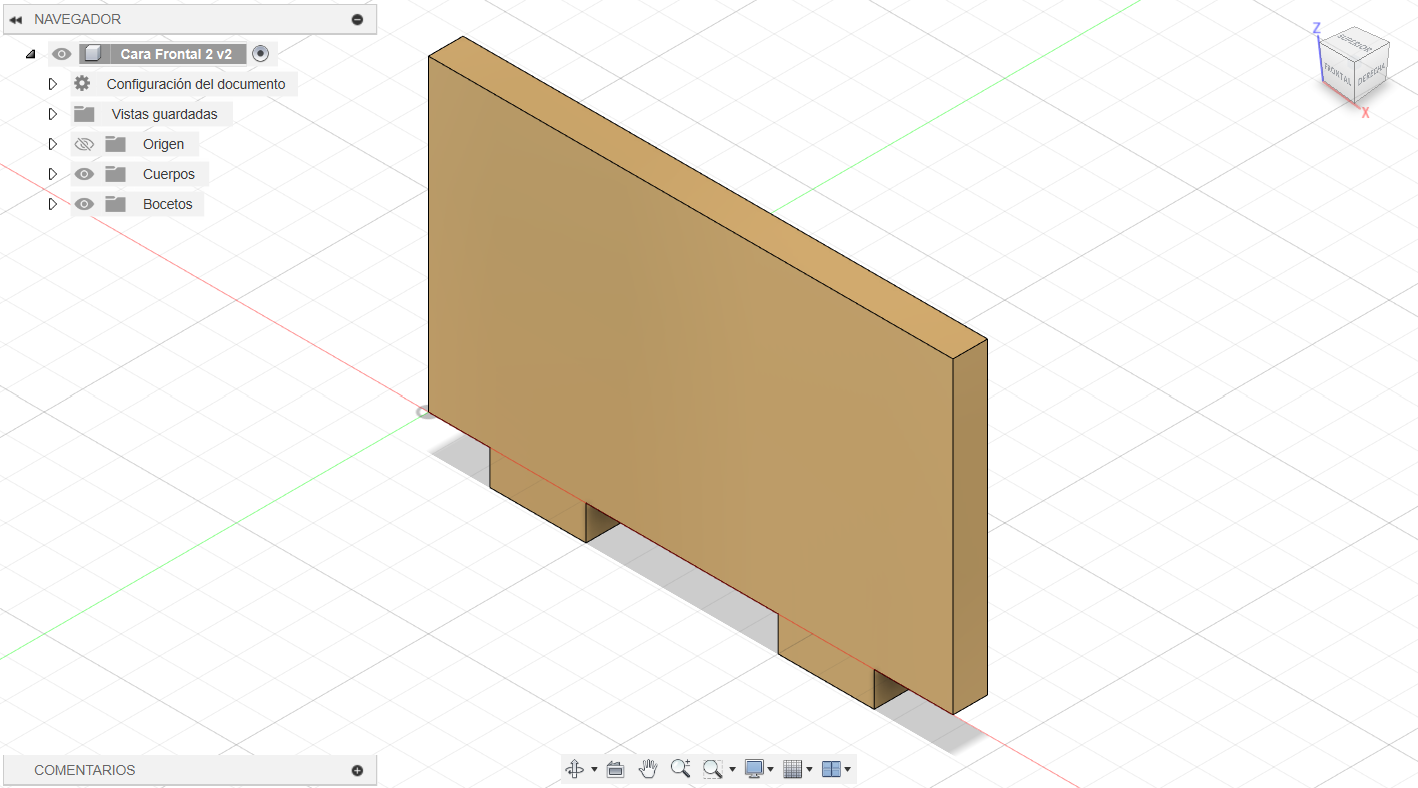Show the hidden Origen folder with its eye
This screenshot has width=1418, height=788.
(x=84, y=144)
